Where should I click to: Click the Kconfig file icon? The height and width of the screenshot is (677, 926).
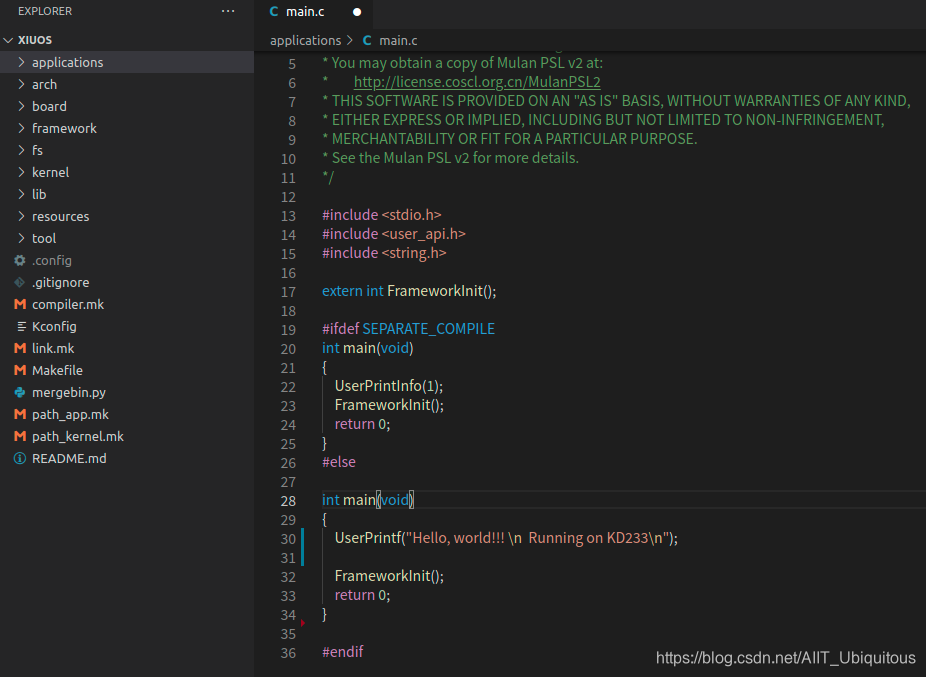(22, 326)
